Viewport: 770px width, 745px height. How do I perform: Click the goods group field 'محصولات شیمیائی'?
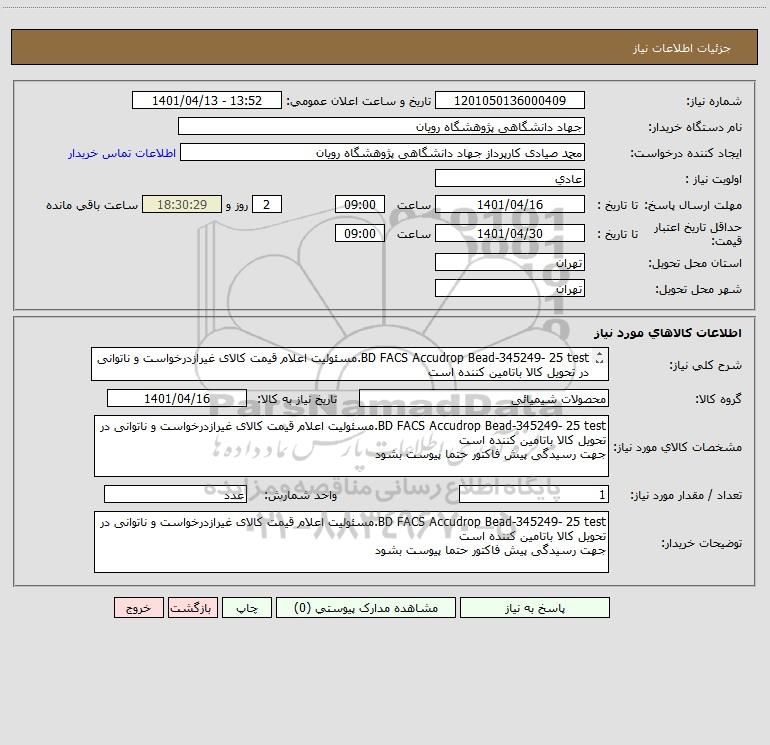tap(484, 398)
